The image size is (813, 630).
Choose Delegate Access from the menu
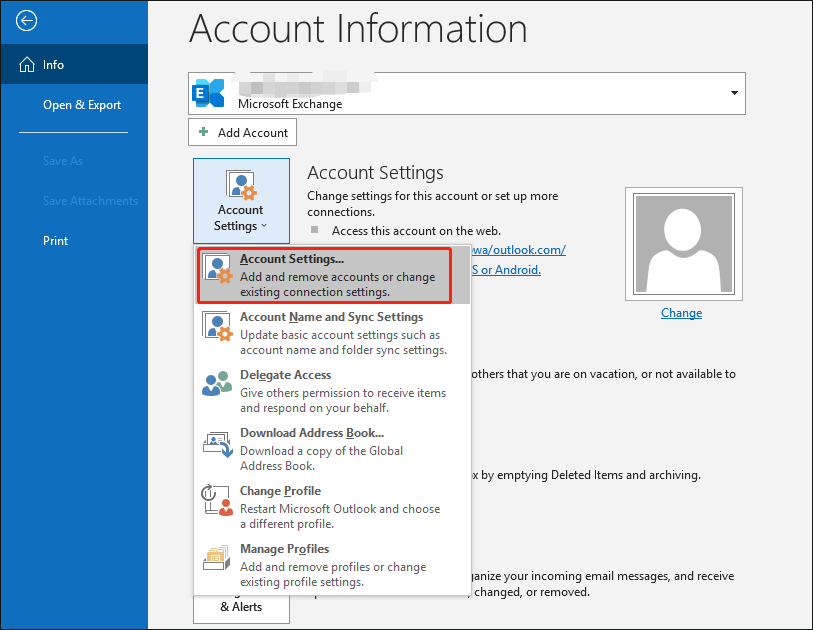pos(286,375)
